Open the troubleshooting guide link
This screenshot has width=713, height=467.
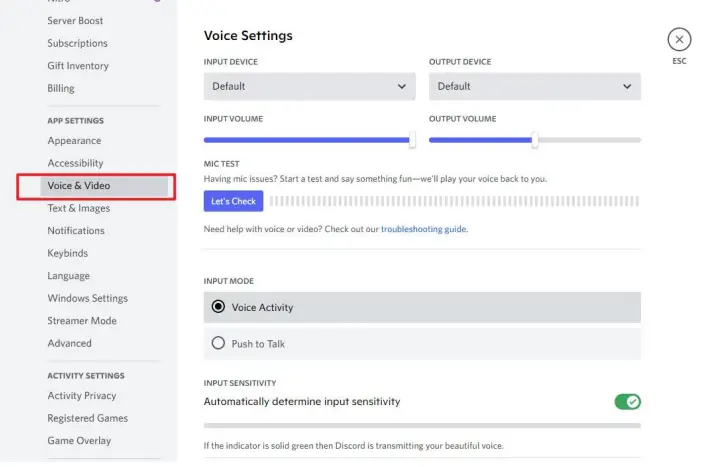(423, 229)
